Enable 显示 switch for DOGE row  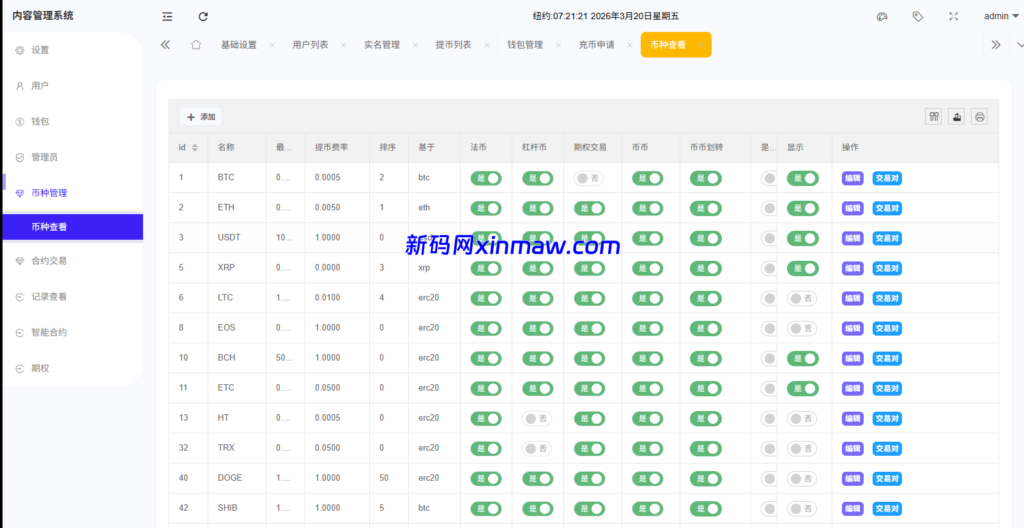pyautogui.click(x=802, y=478)
